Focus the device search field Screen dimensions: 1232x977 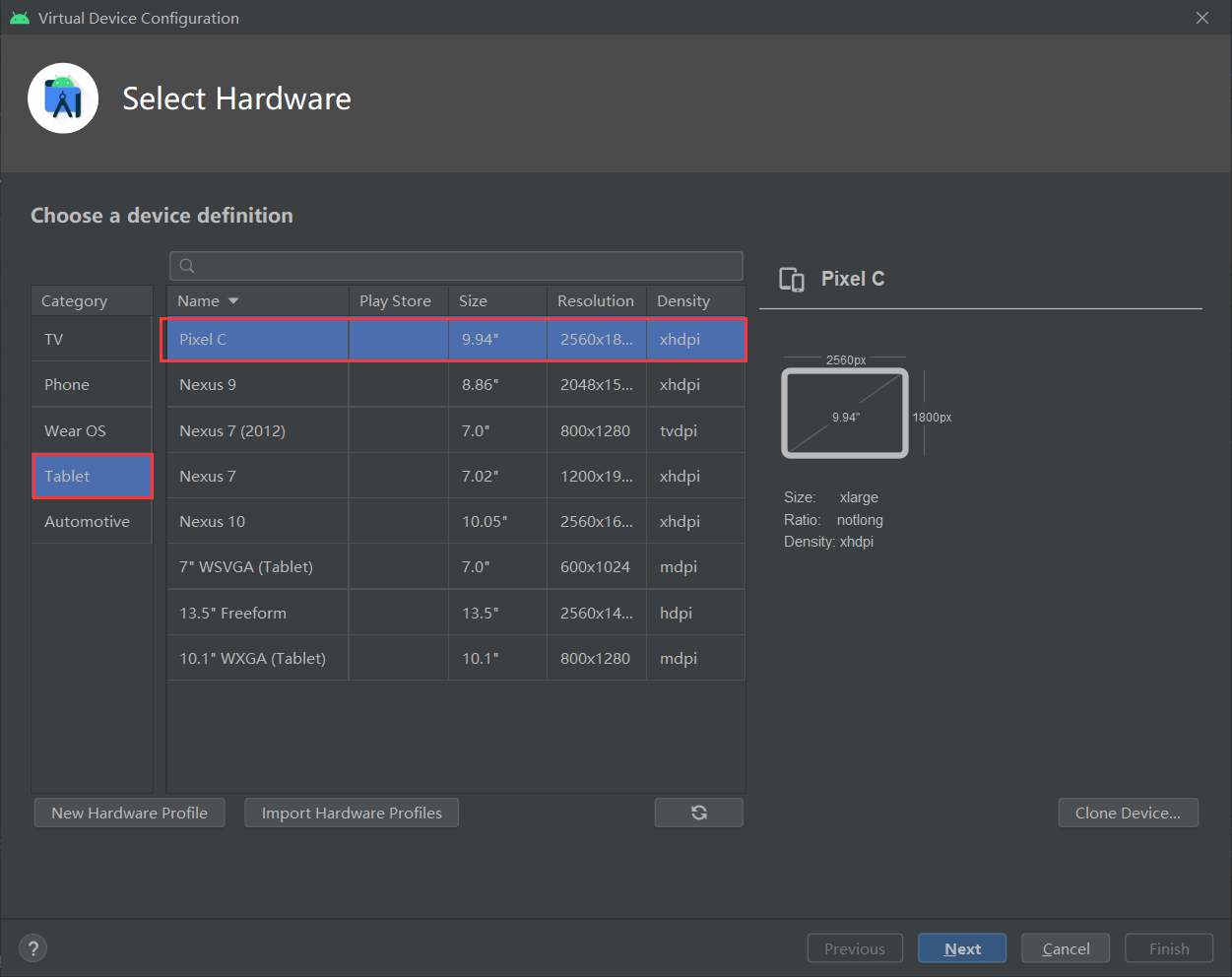[x=456, y=266]
